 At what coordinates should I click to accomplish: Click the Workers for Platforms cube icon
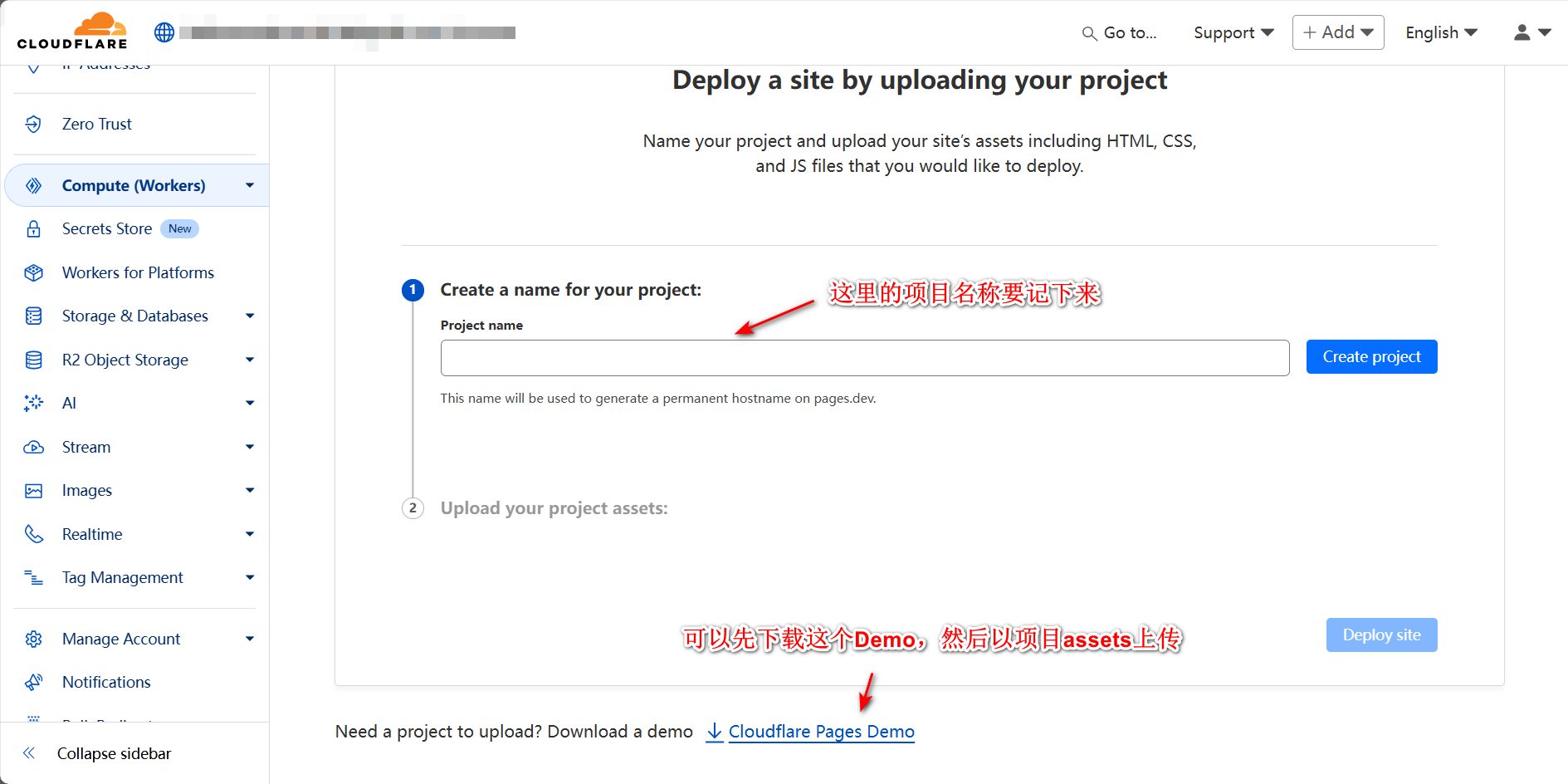click(33, 272)
